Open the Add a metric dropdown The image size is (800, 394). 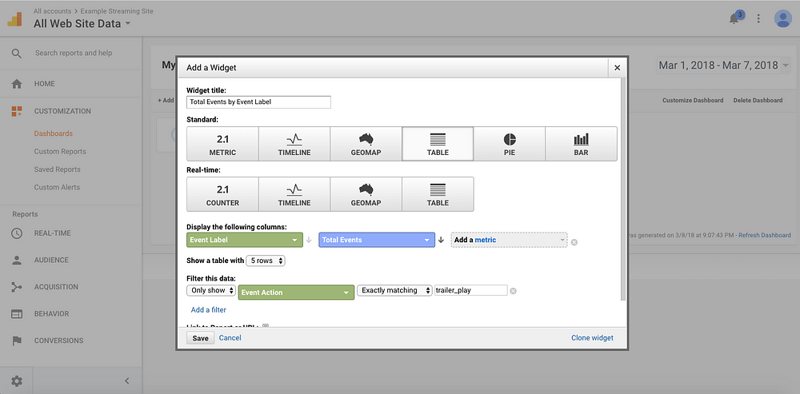[509, 240]
